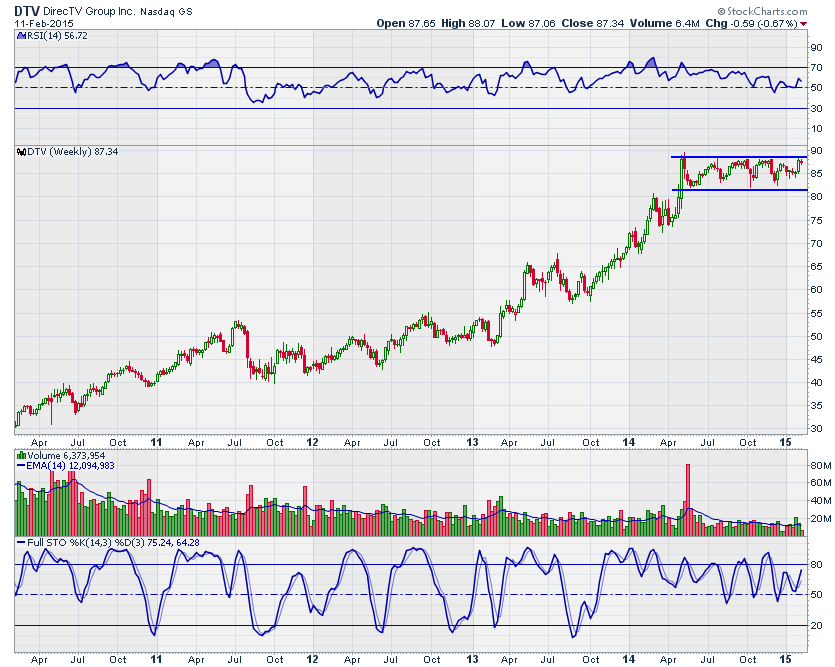Click the Close 87.34 quote value

point(593,23)
